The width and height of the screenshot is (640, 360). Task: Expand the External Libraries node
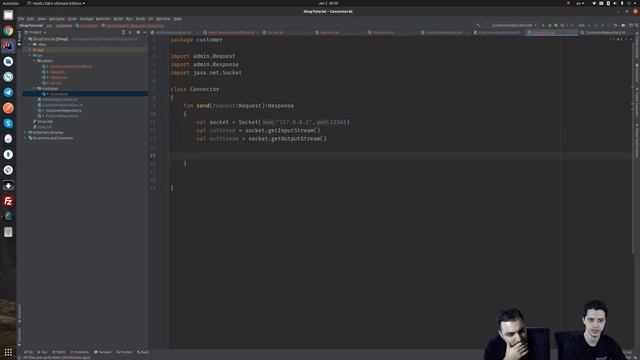25,132
